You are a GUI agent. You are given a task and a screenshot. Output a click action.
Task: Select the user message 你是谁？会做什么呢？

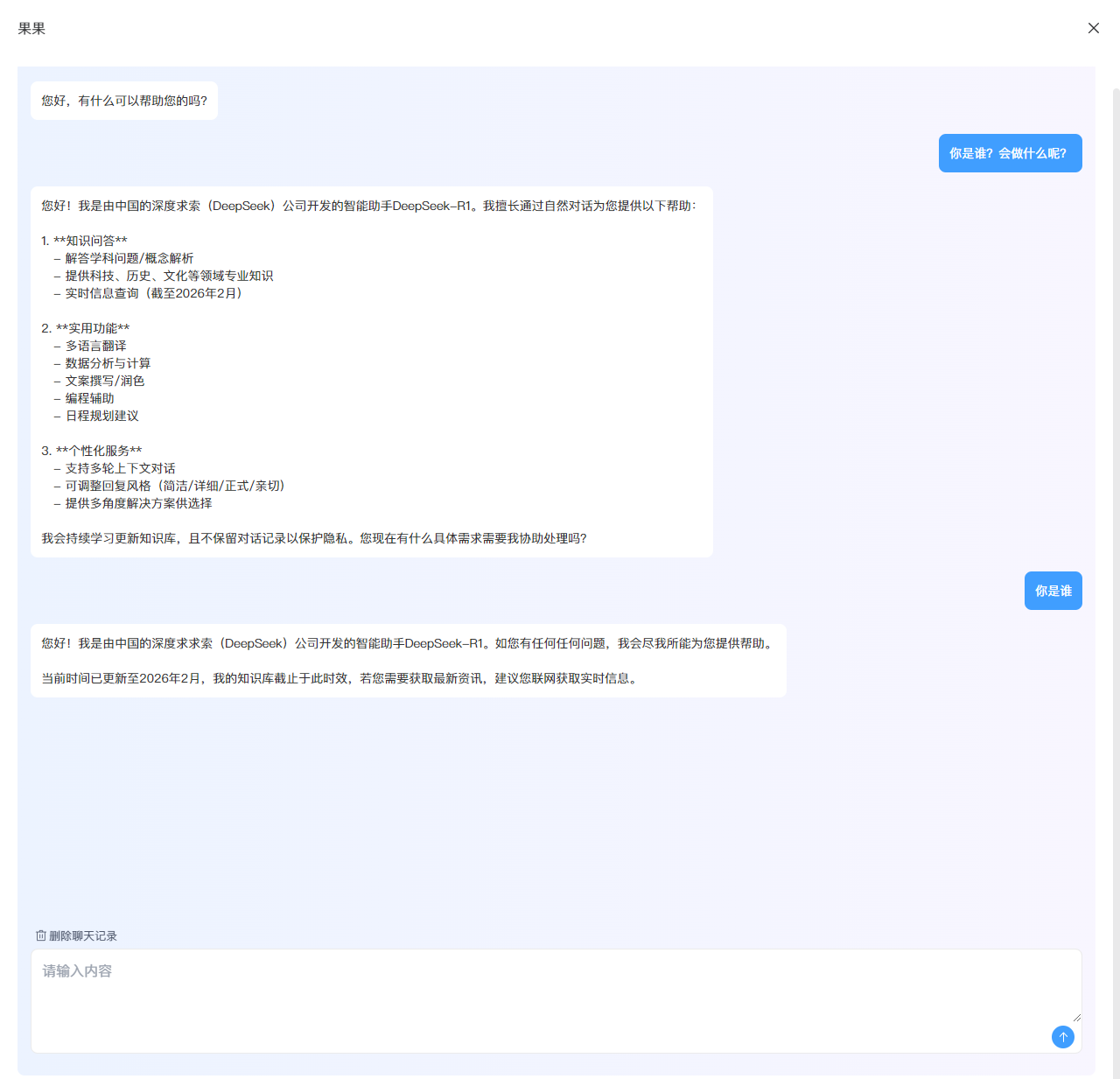click(1010, 153)
